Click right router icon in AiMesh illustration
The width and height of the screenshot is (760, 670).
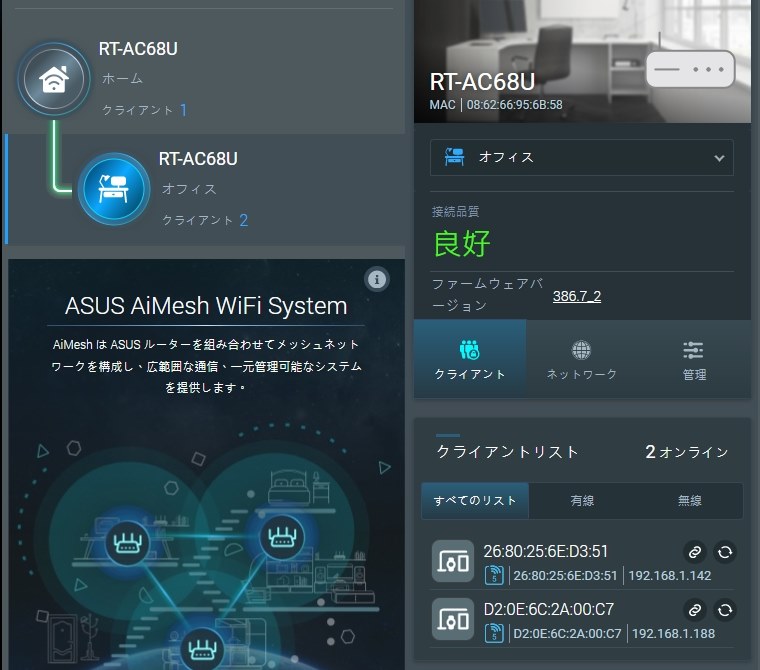coord(282,537)
